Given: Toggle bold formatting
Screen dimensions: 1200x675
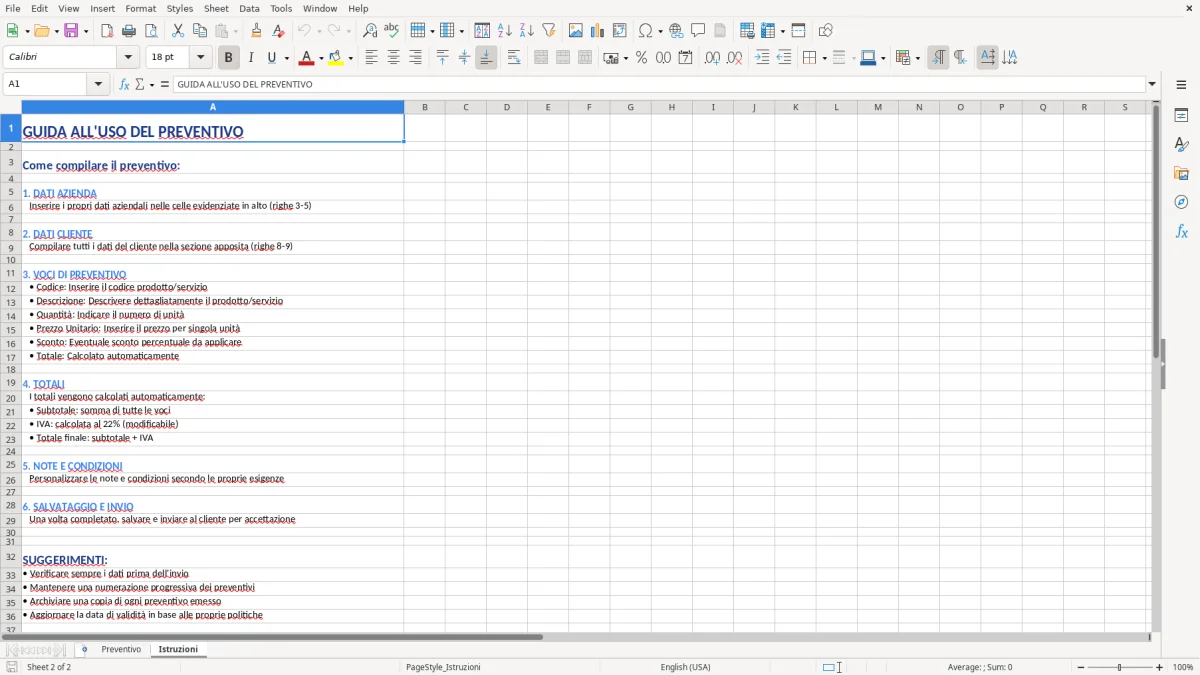Looking at the screenshot, I should point(228,57).
